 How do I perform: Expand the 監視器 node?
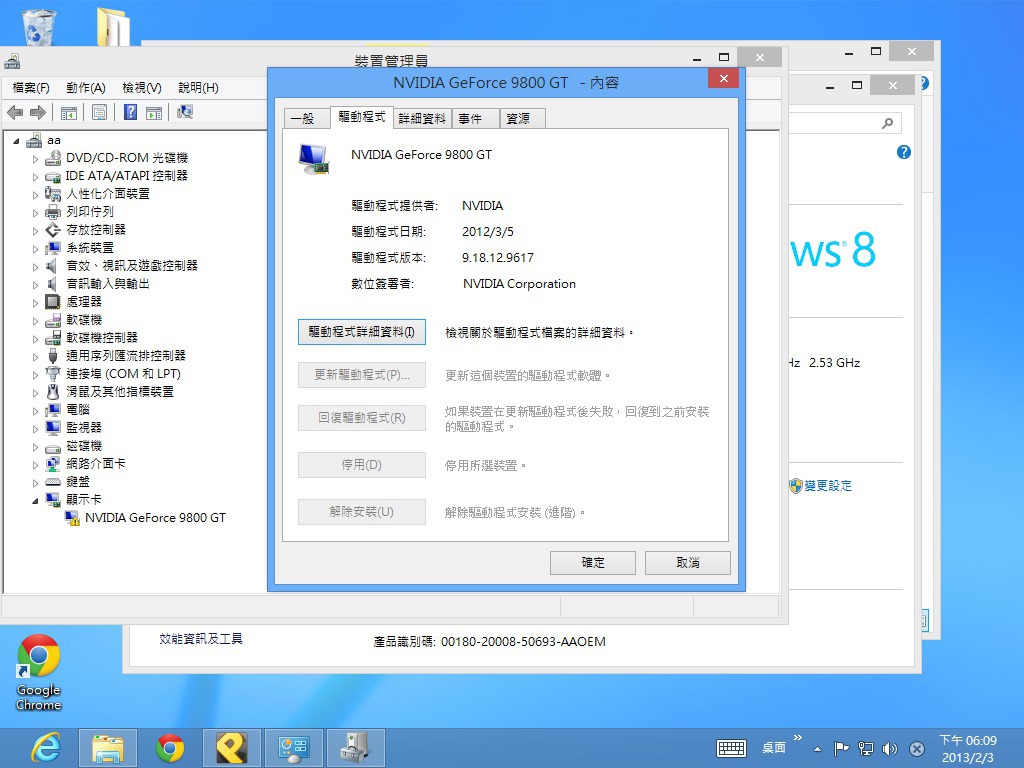tap(35, 428)
